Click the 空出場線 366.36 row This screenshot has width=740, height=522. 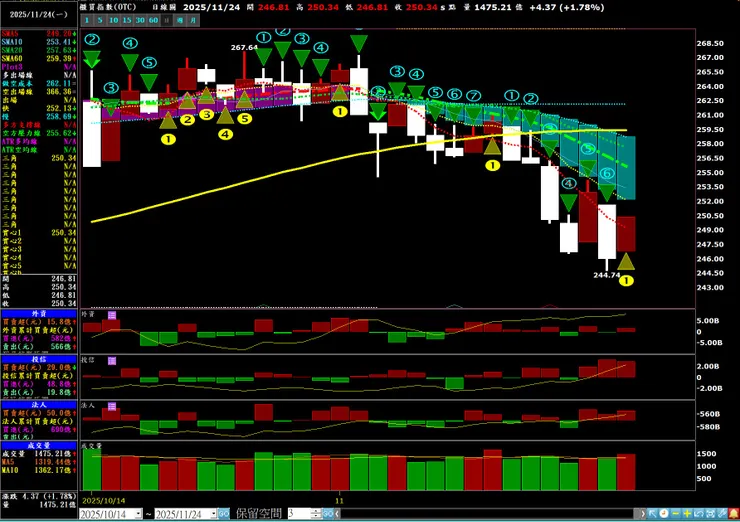pos(39,92)
